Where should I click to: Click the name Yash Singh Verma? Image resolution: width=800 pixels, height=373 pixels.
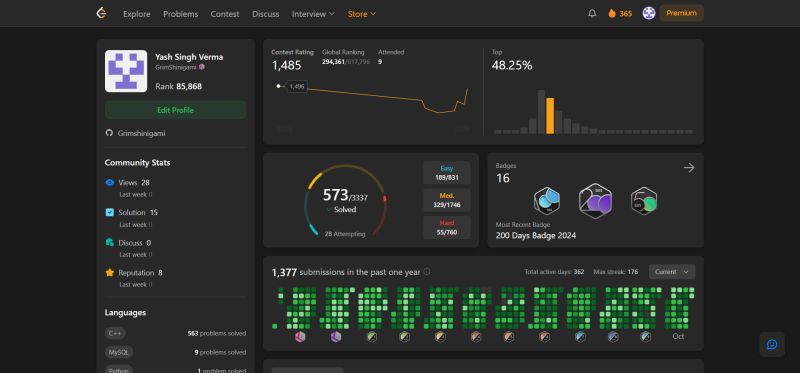(189, 57)
